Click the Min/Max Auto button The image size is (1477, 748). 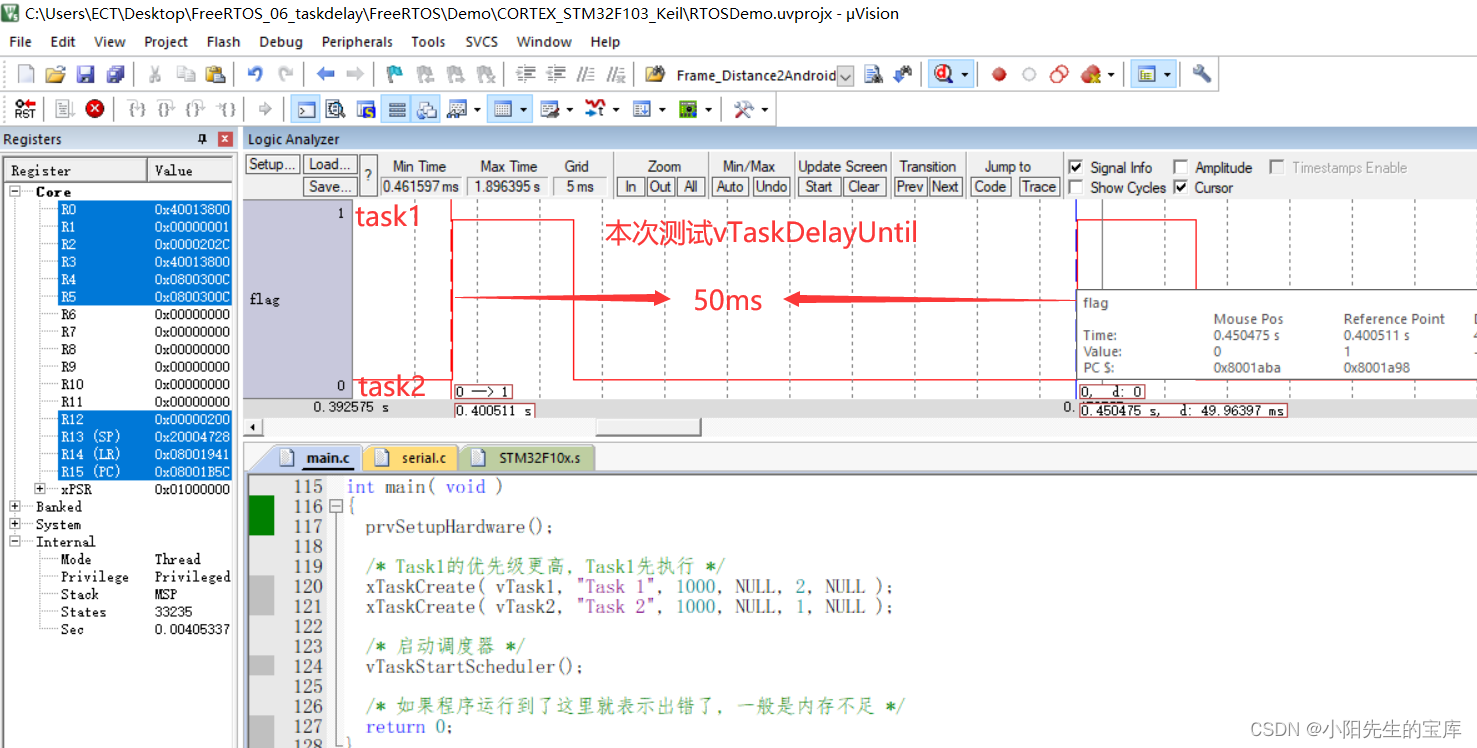[x=730, y=186]
